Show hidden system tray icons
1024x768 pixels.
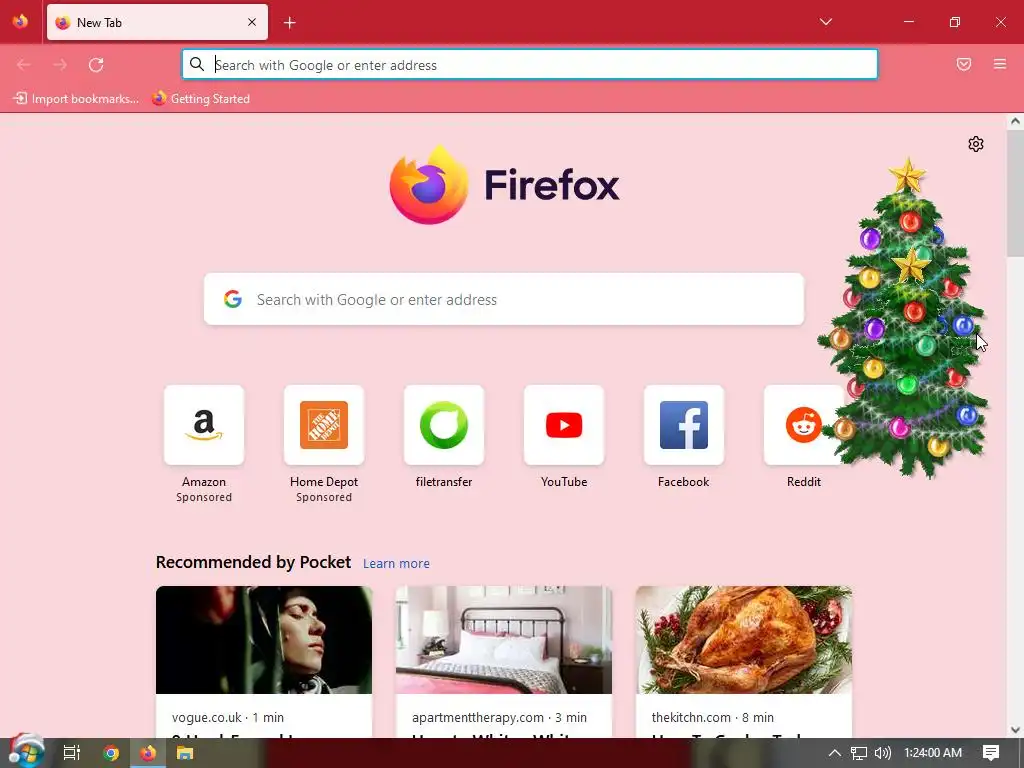tap(835, 752)
